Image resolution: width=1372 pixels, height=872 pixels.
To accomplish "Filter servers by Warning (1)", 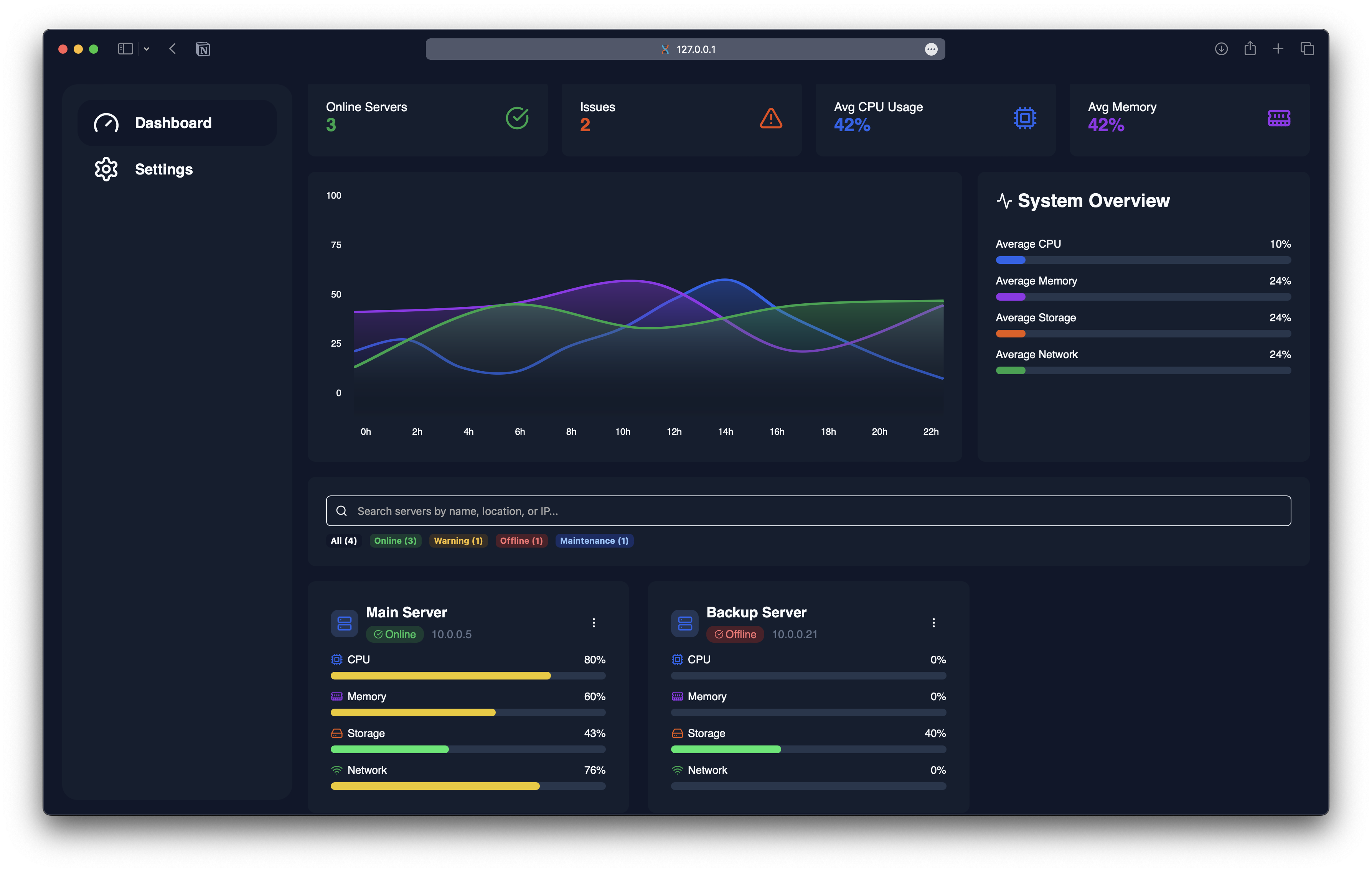I will pyautogui.click(x=458, y=541).
